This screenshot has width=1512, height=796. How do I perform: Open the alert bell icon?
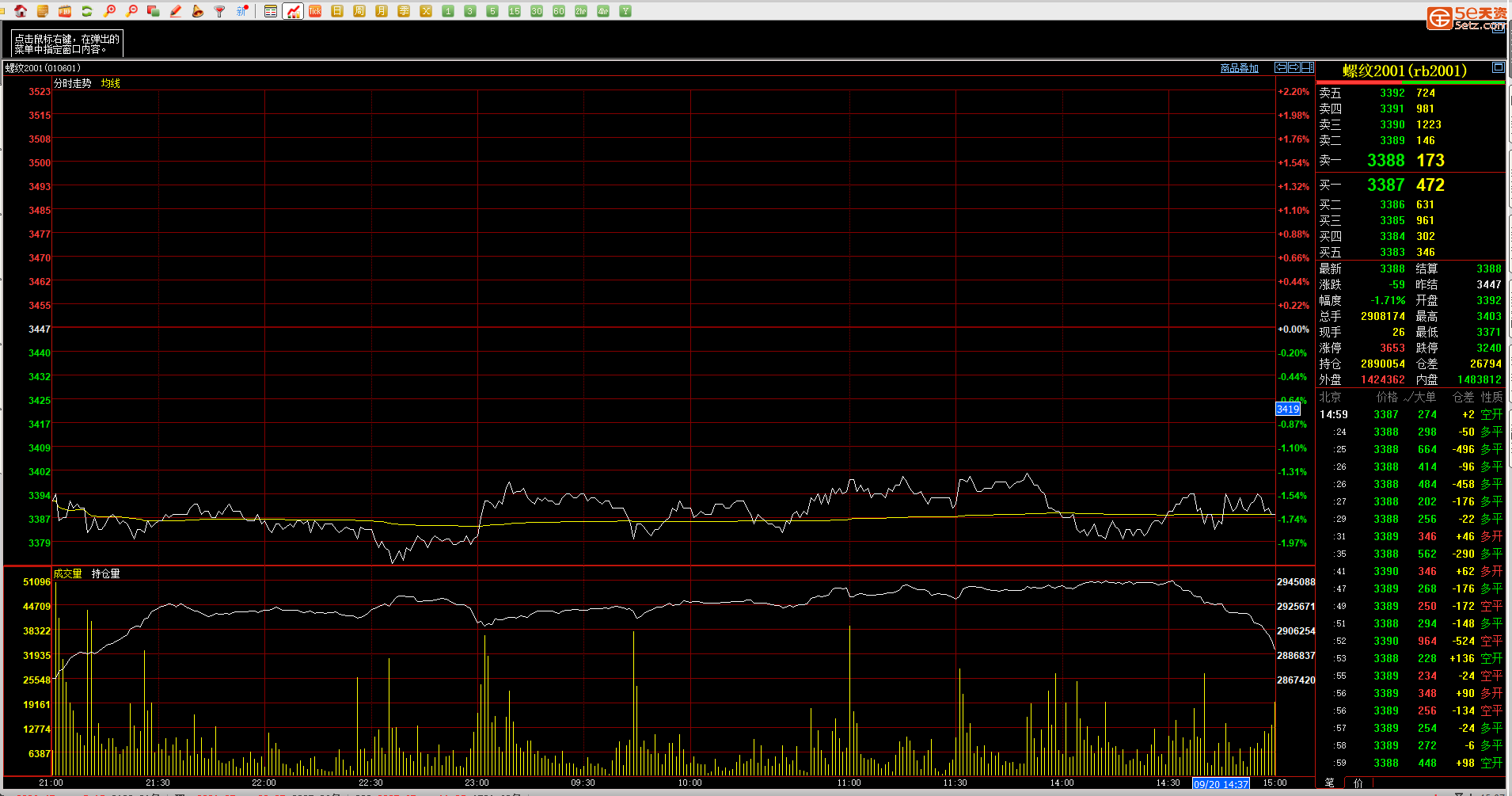click(198, 11)
